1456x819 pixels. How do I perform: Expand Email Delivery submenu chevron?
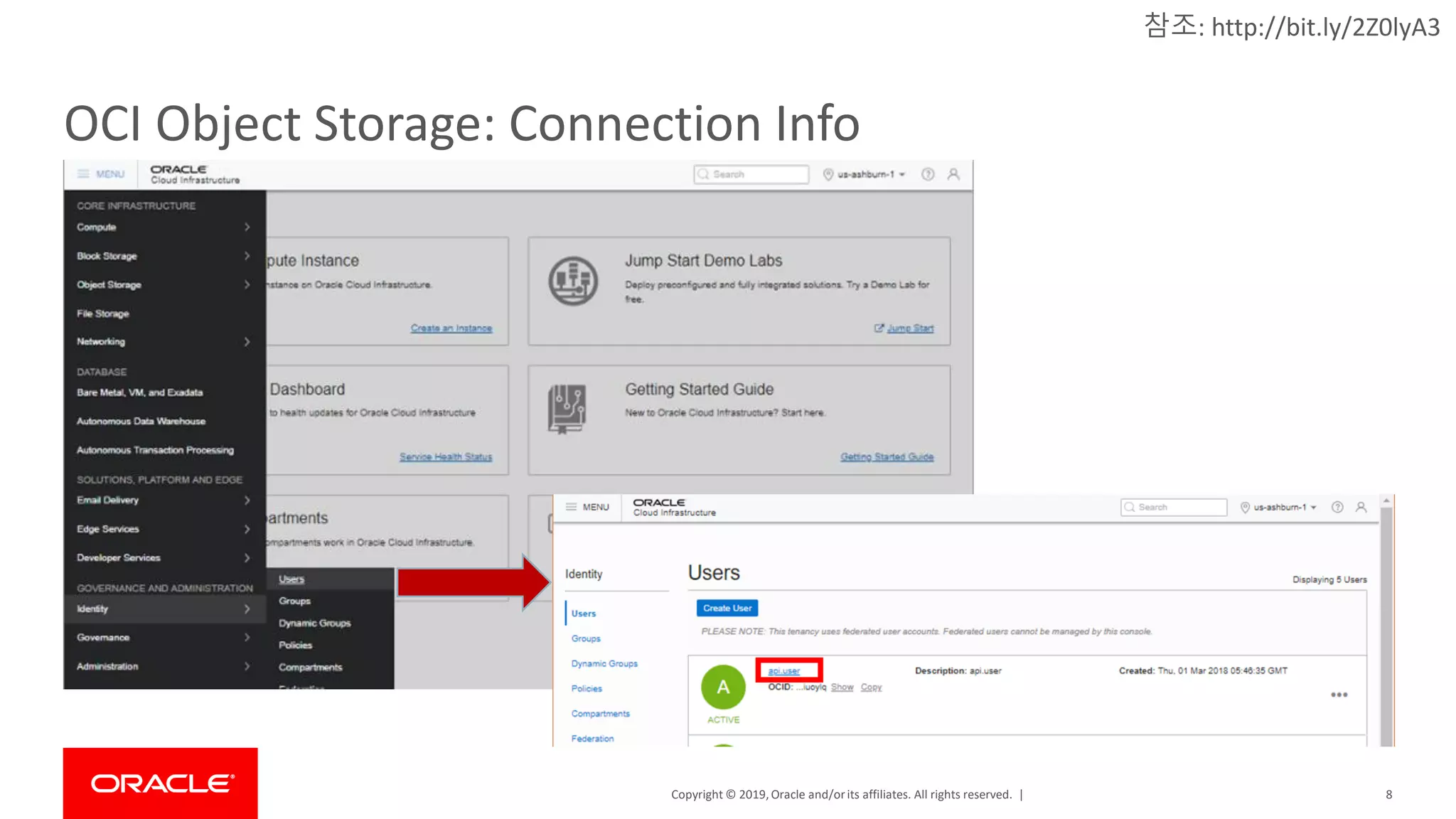247,500
